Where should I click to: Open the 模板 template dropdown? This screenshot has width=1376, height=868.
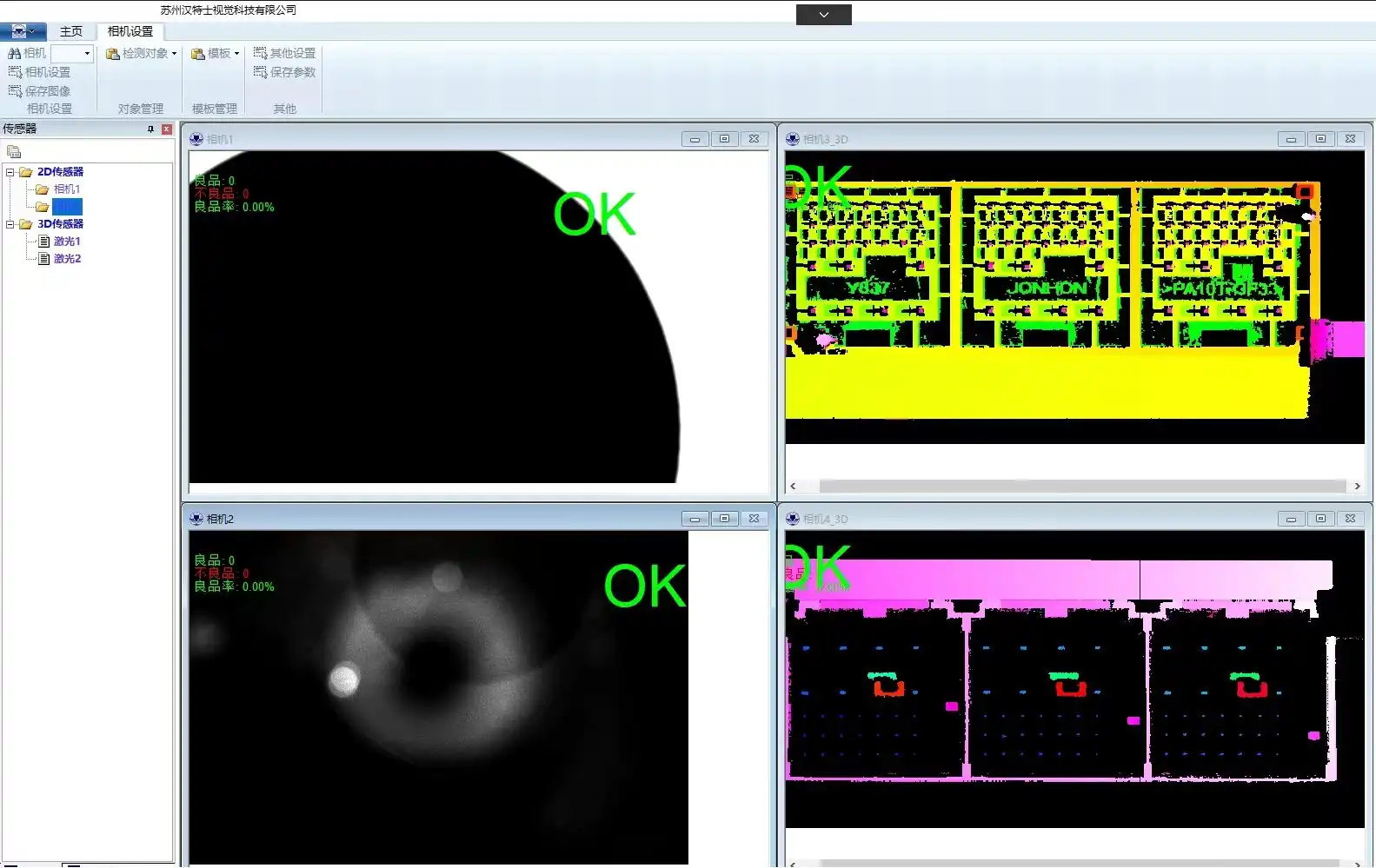(x=216, y=54)
